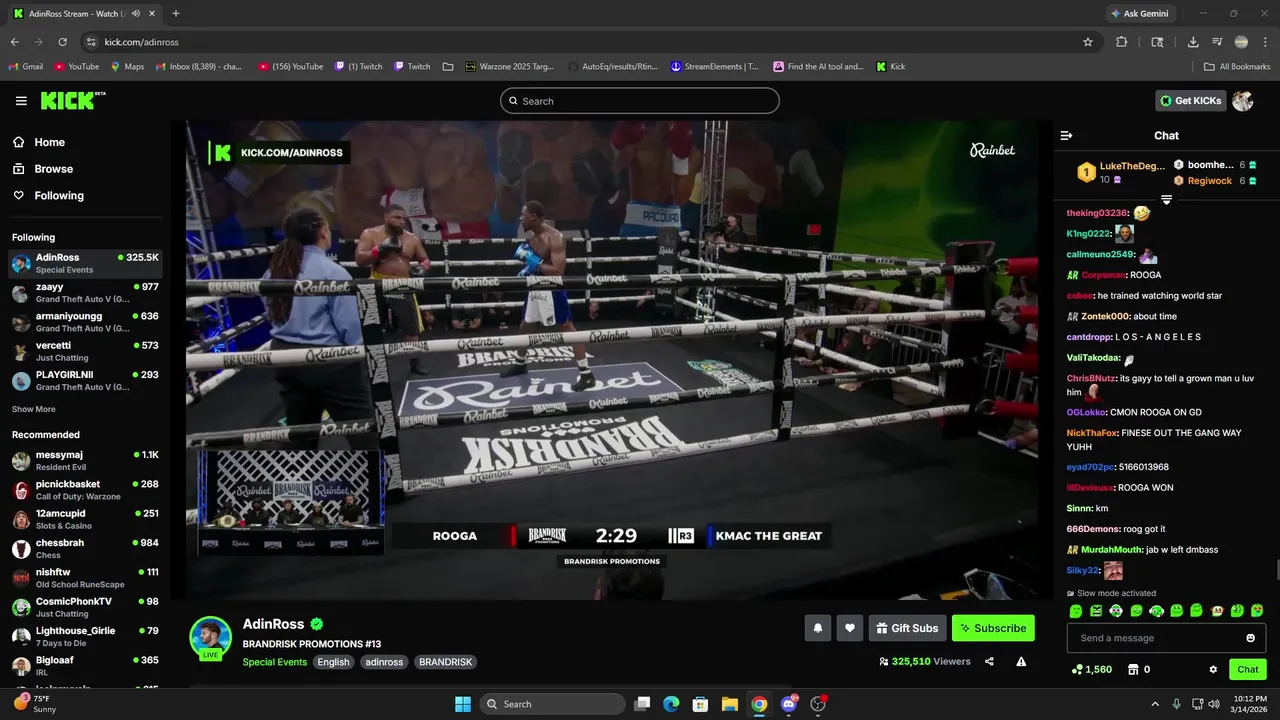The height and width of the screenshot is (720, 1280).
Task: Click the channel points 1,560 icon
Action: click(1076, 669)
